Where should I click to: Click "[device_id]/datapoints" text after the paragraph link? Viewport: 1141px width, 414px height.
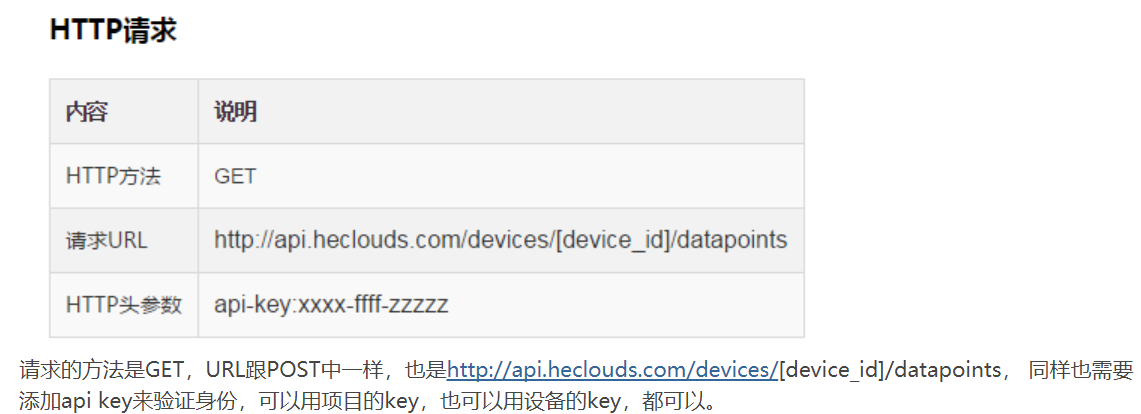pos(889,370)
